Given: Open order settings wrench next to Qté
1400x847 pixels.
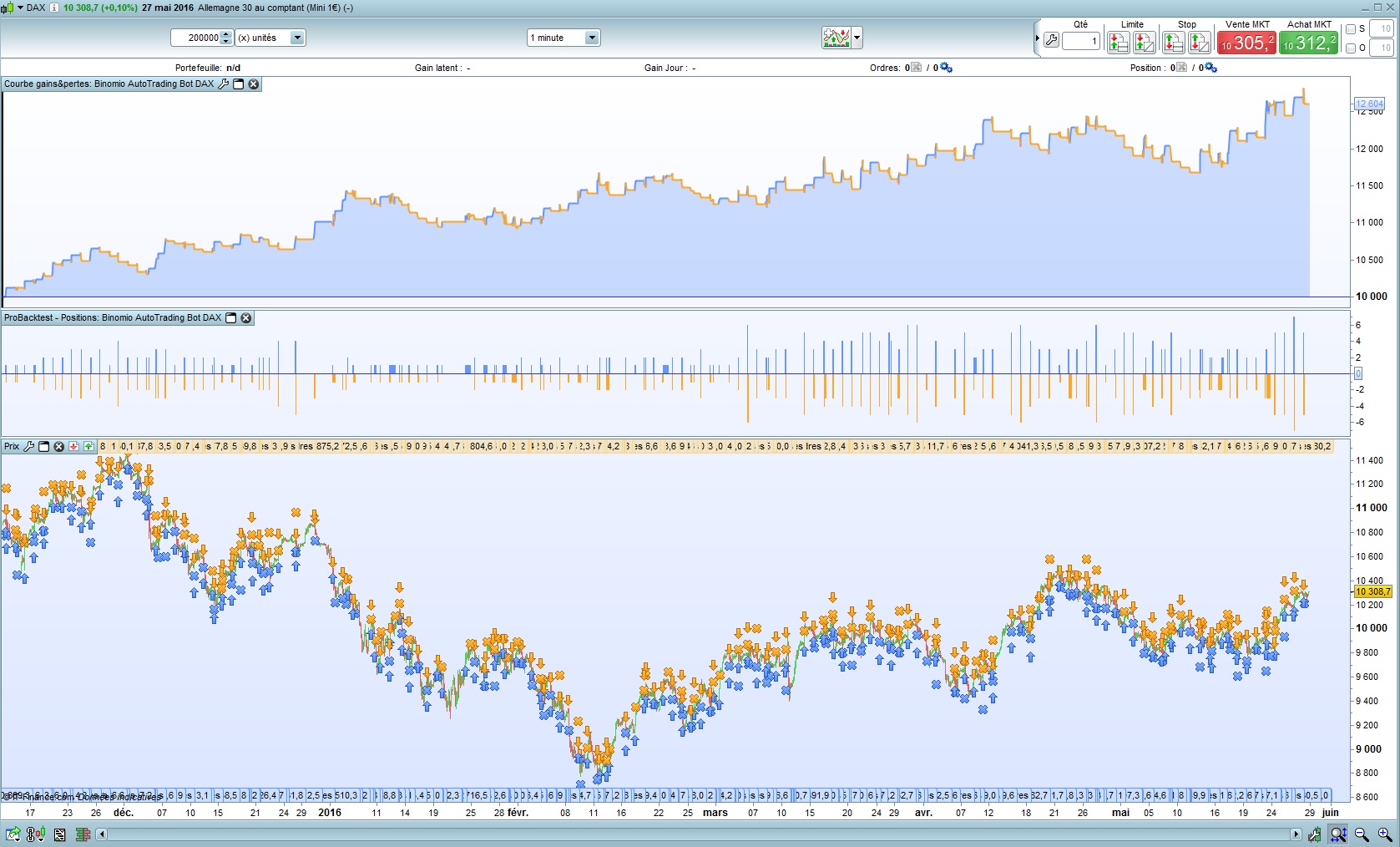Looking at the screenshot, I should [1052, 40].
